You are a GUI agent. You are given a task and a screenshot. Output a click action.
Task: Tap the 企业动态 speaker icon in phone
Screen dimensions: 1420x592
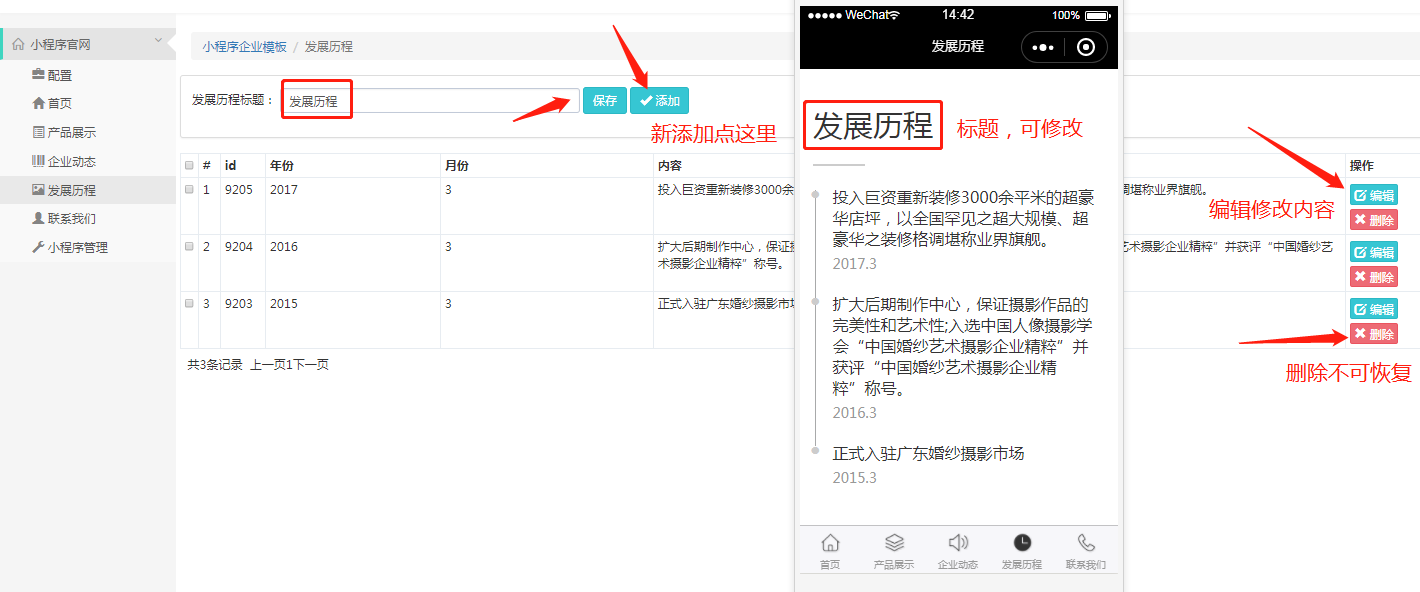tap(958, 543)
